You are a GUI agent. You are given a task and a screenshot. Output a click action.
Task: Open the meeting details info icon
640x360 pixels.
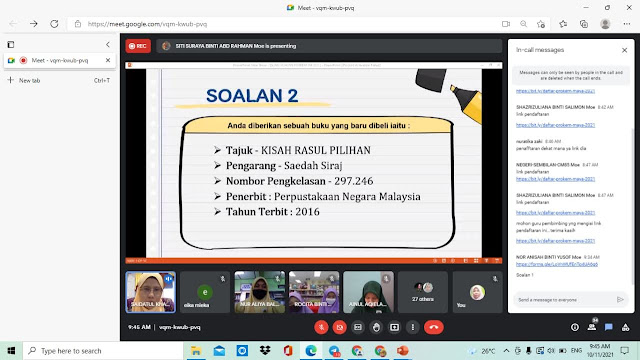575,327
